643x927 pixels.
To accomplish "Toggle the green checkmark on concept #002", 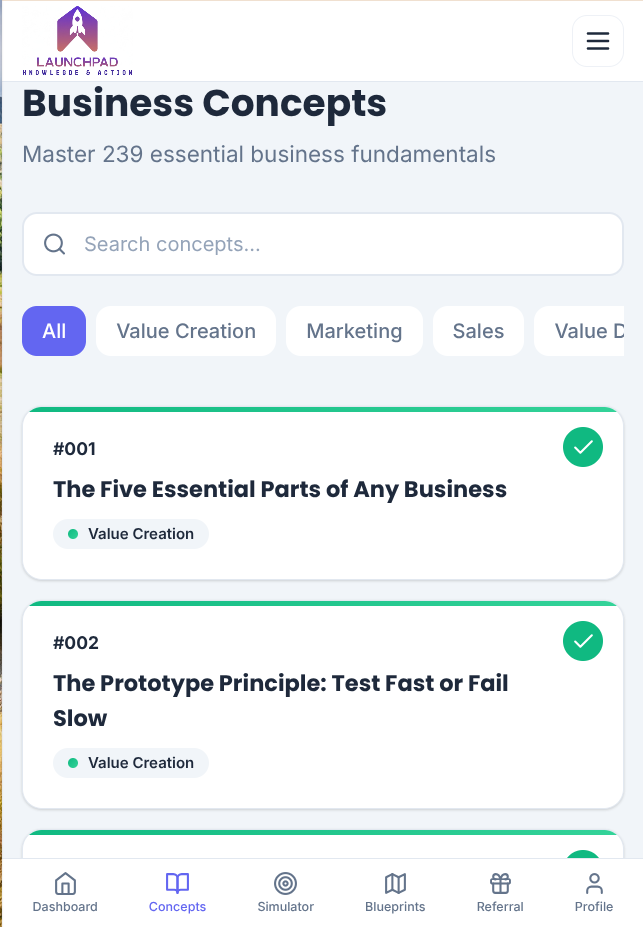I will coord(583,641).
